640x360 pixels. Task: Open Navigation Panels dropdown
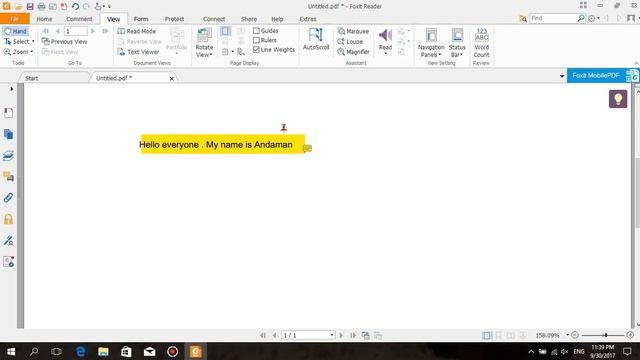click(431, 43)
